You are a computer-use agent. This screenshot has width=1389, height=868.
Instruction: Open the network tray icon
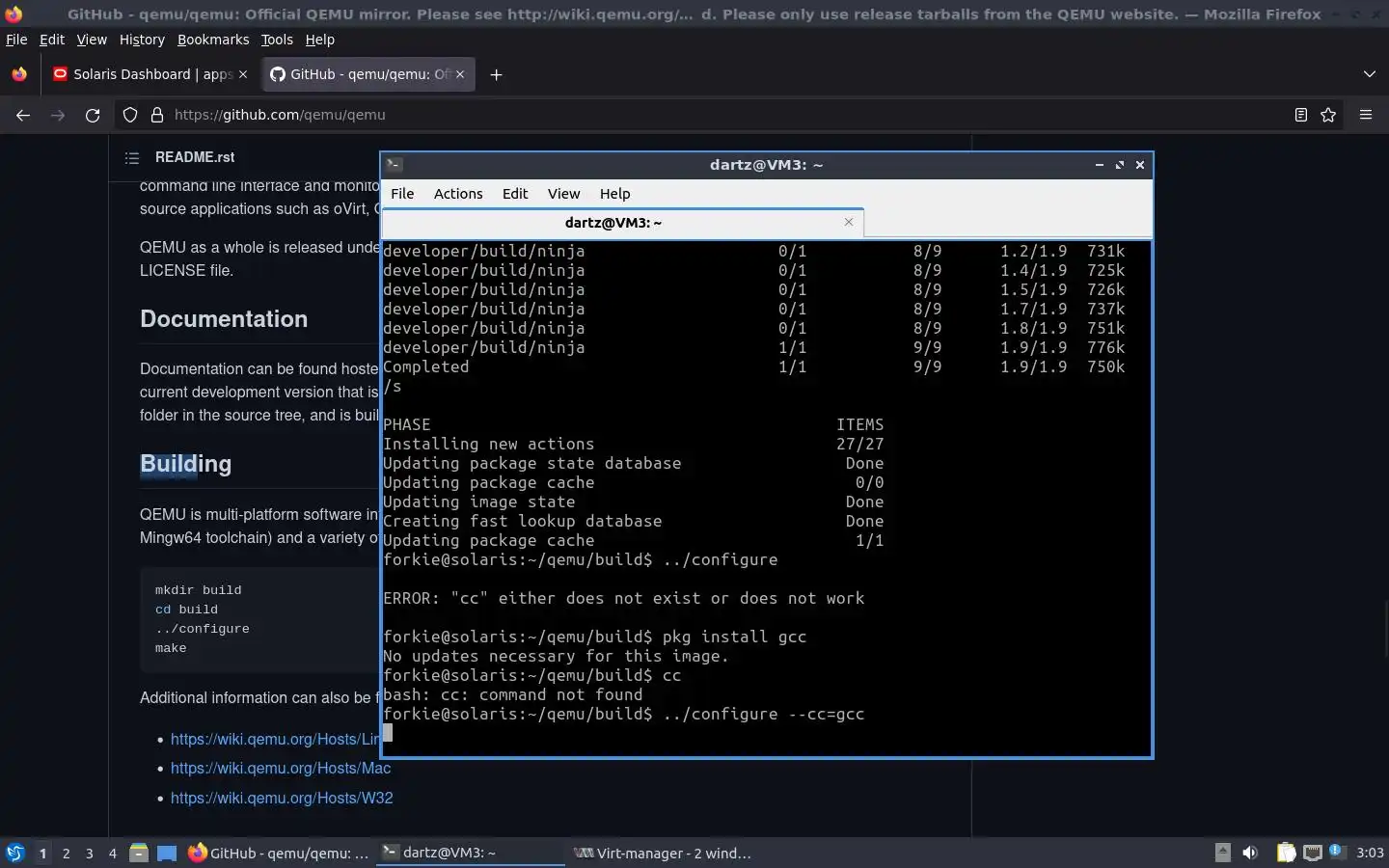(x=1312, y=853)
